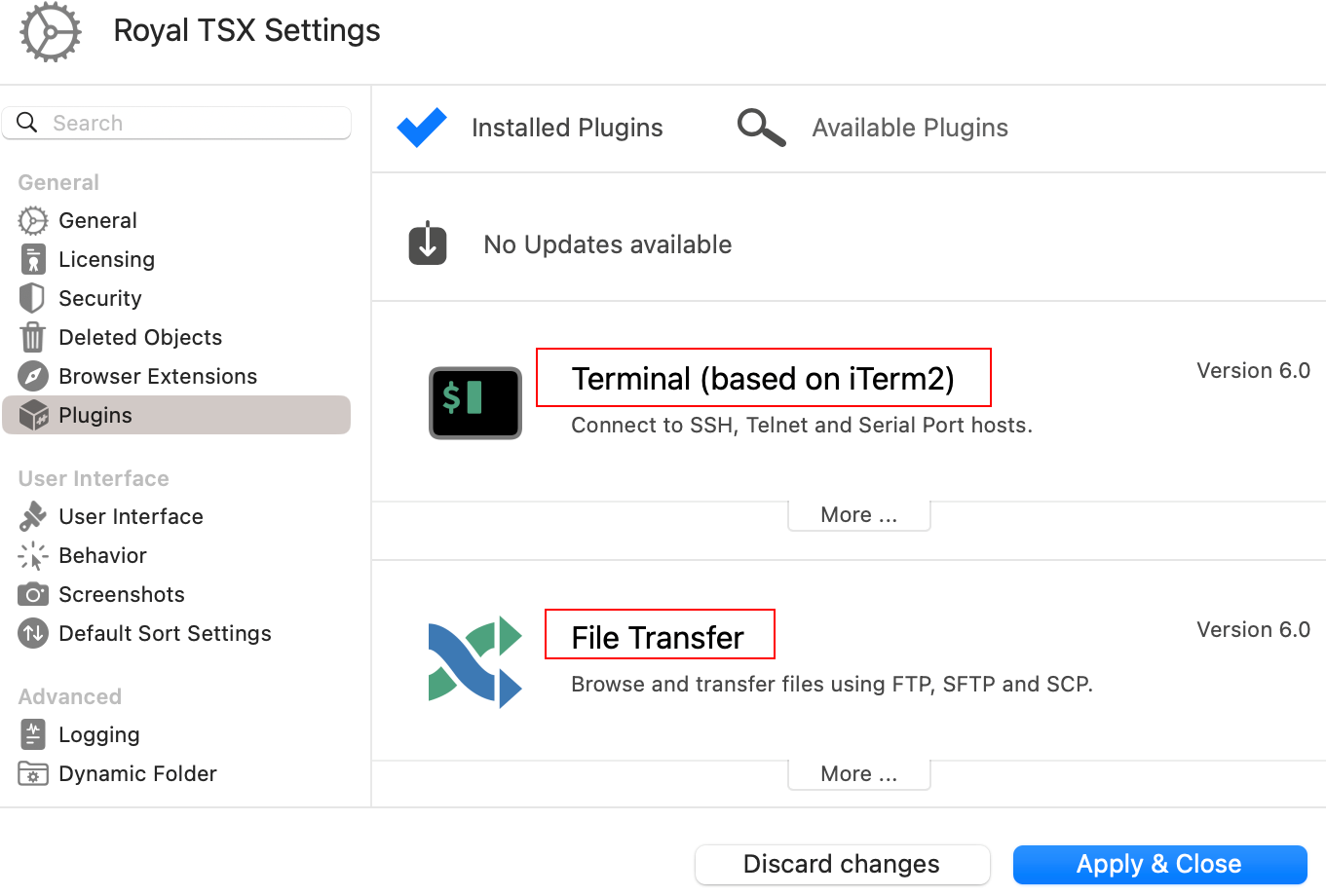1326x896 pixels.
Task: Click the File Transfer plugin icon
Action: 475,661
